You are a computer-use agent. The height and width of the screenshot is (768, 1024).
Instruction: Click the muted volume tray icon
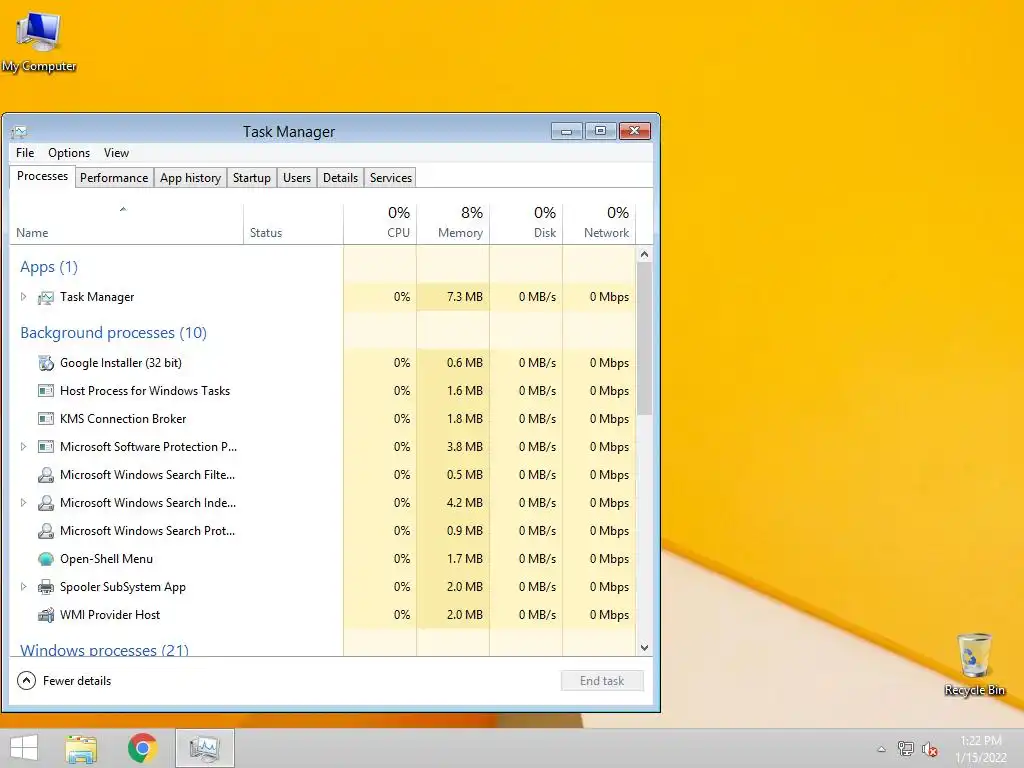pos(930,749)
